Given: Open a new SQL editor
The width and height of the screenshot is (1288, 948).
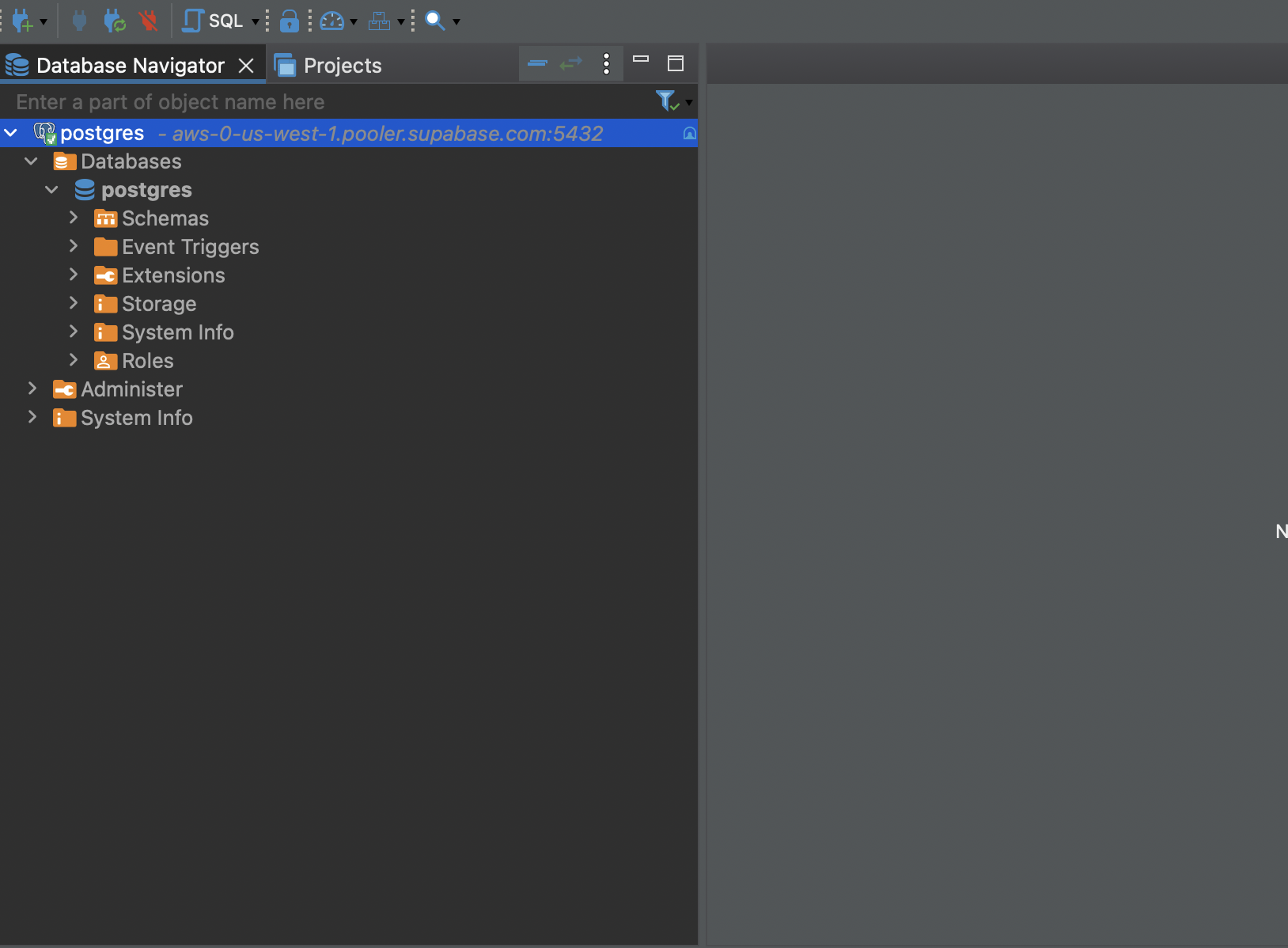Looking at the screenshot, I should [214, 21].
